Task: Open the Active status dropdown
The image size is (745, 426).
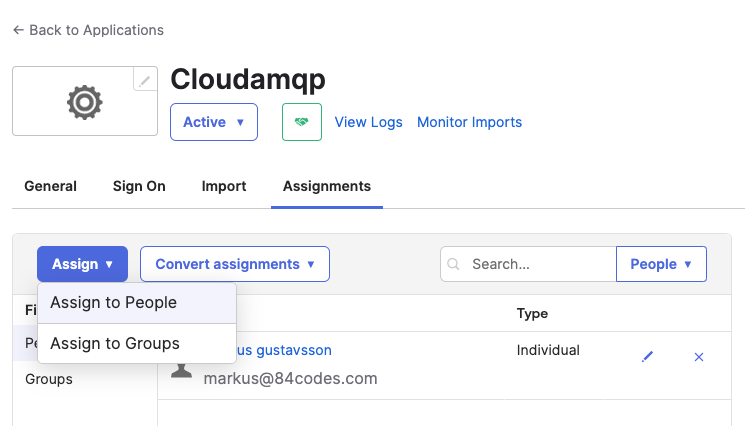Action: 214,122
